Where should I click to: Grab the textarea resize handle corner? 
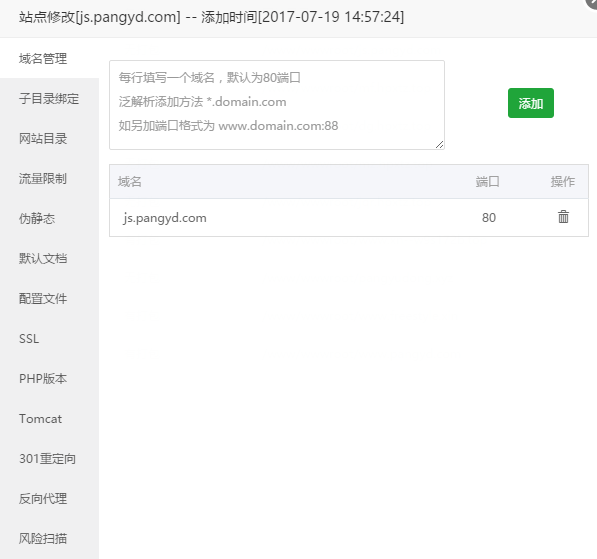(x=440, y=145)
